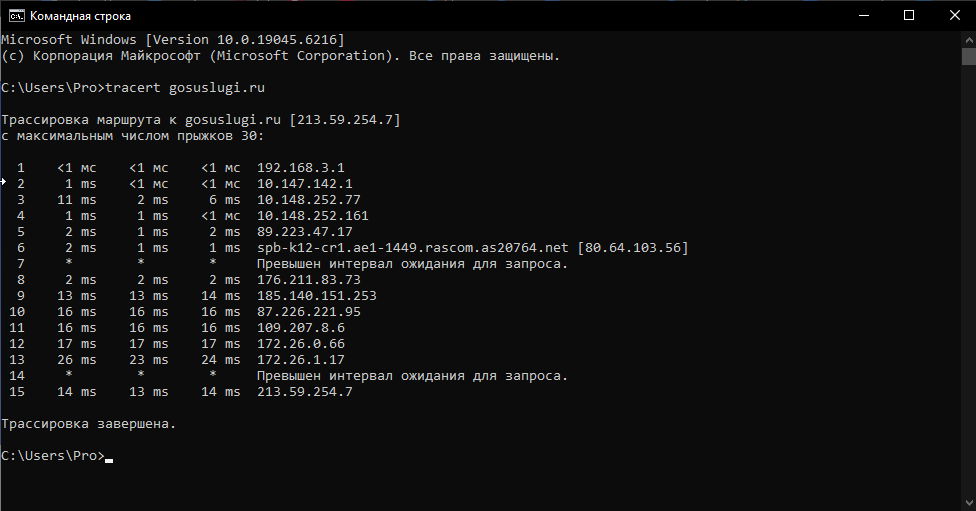Click the scrollbar up arrow
Screen dimensions: 976x511
pyautogui.click(x=969, y=39)
